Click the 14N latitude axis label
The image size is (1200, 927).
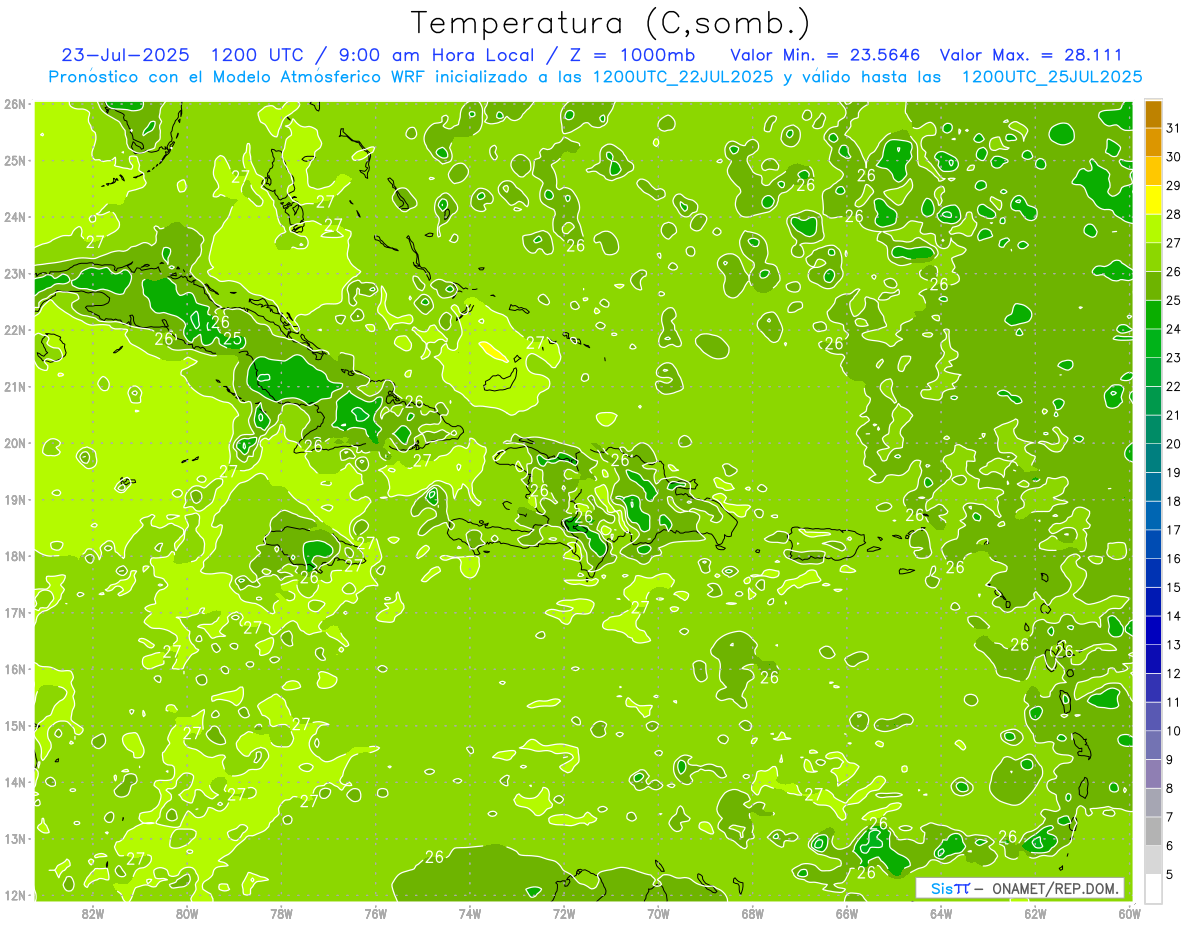[15, 782]
